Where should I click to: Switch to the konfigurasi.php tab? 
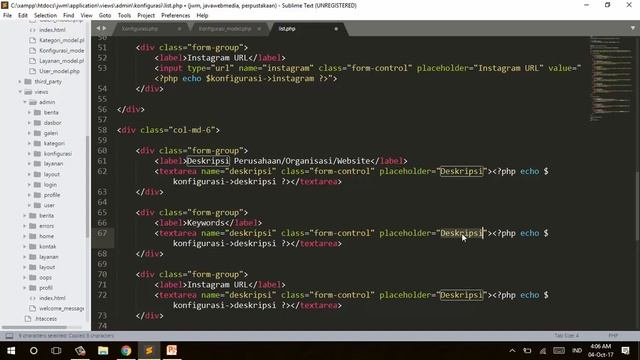(x=149, y=29)
